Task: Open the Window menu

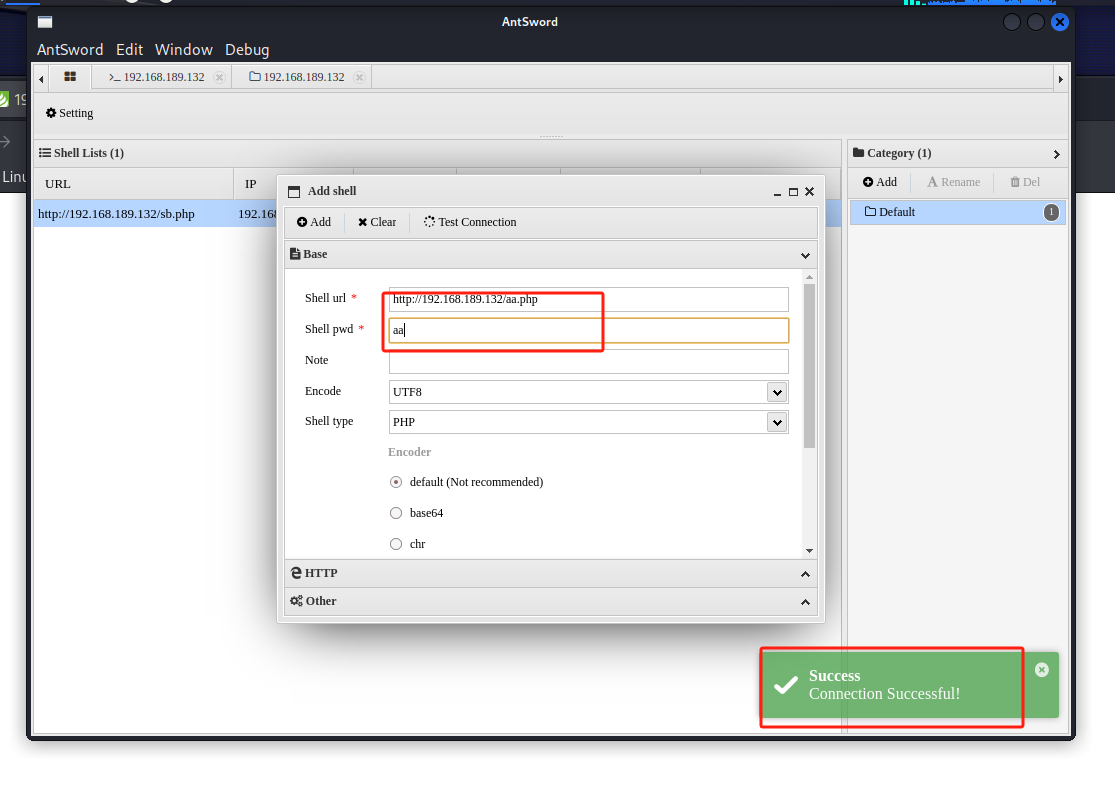Action: [183, 50]
